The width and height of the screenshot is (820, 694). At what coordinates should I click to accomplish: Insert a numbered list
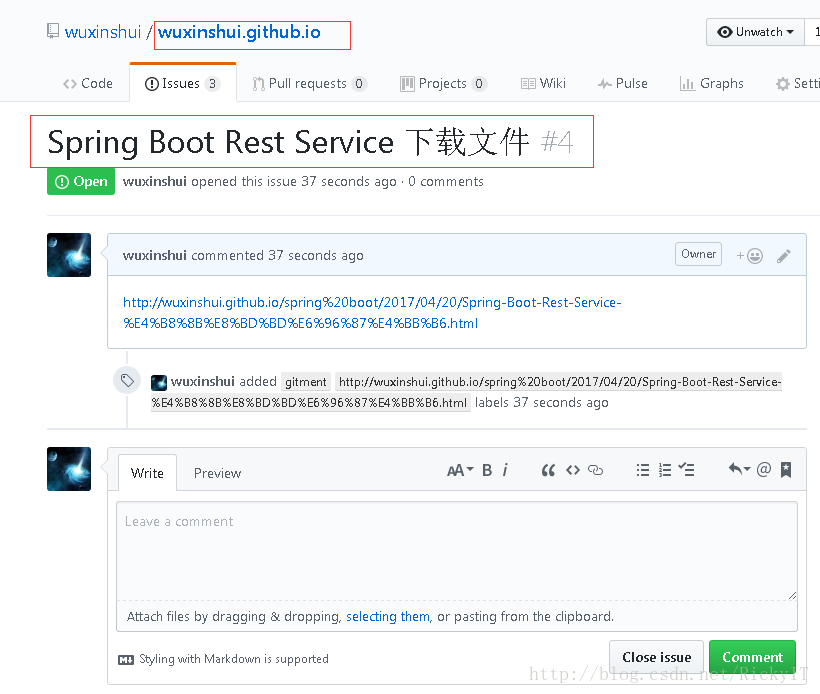pyautogui.click(x=665, y=470)
